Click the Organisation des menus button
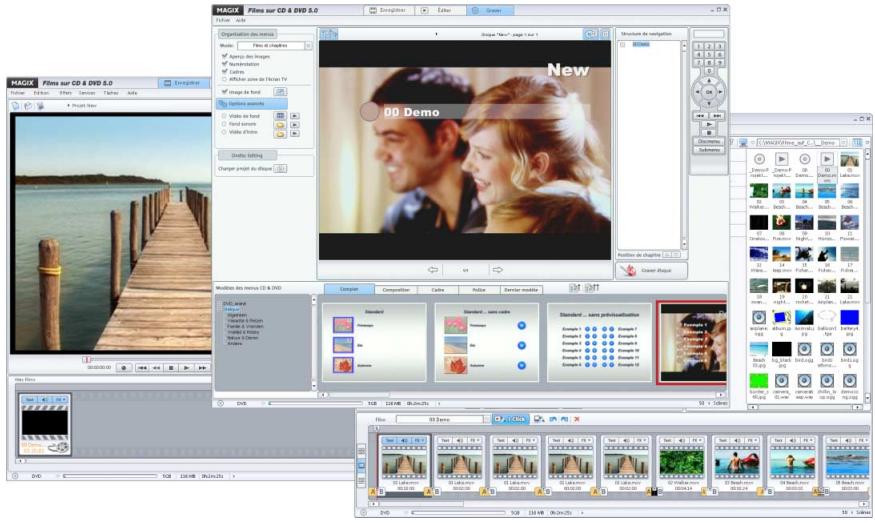This screenshot has width=875, height=523. (x=247, y=35)
